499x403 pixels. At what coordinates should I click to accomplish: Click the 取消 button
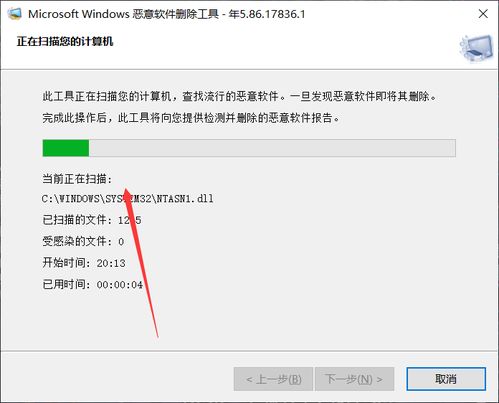446,379
